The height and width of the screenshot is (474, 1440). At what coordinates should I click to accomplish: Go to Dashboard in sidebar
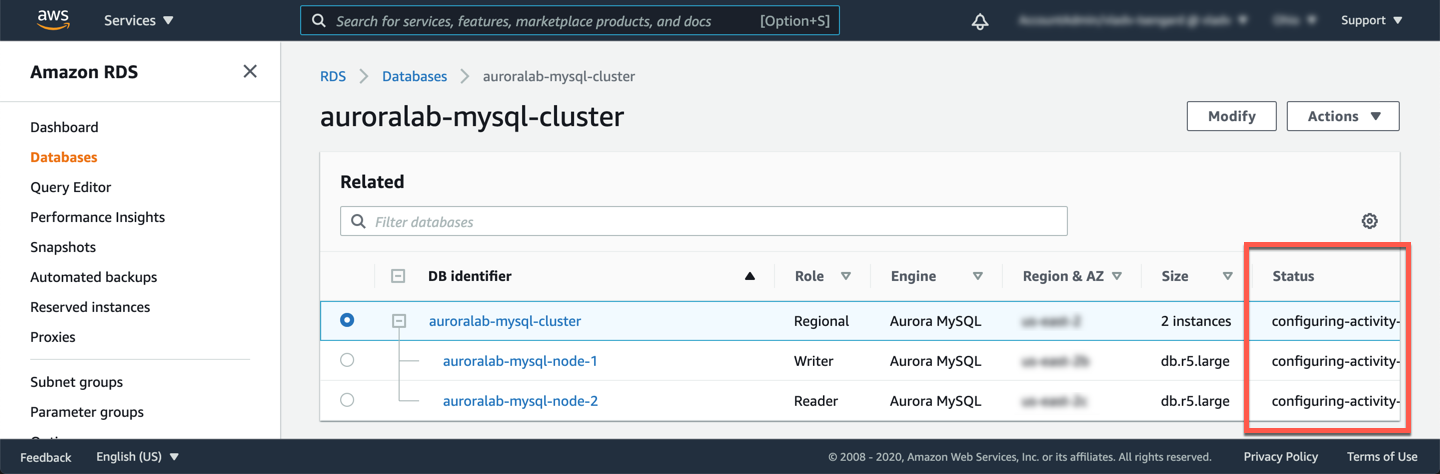[x=64, y=127]
